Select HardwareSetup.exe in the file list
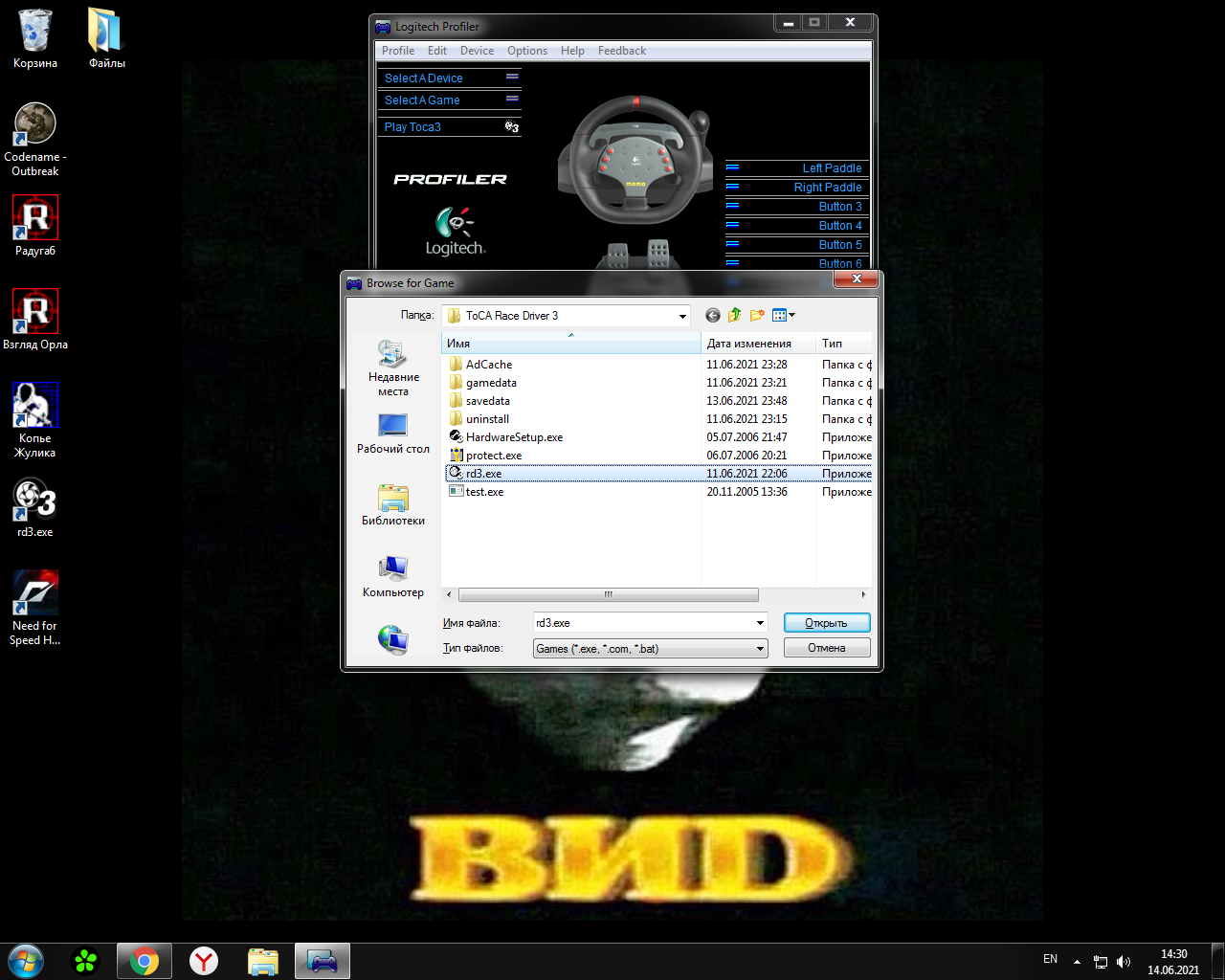The width and height of the screenshot is (1225, 980). coord(505,437)
